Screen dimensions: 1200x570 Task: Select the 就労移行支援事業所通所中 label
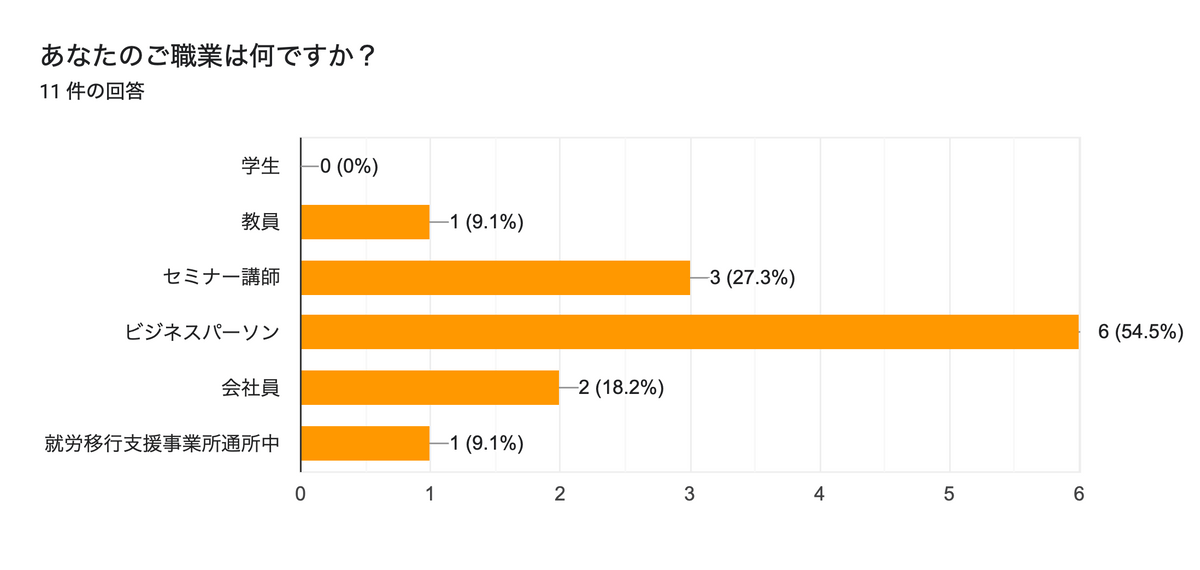162,443
